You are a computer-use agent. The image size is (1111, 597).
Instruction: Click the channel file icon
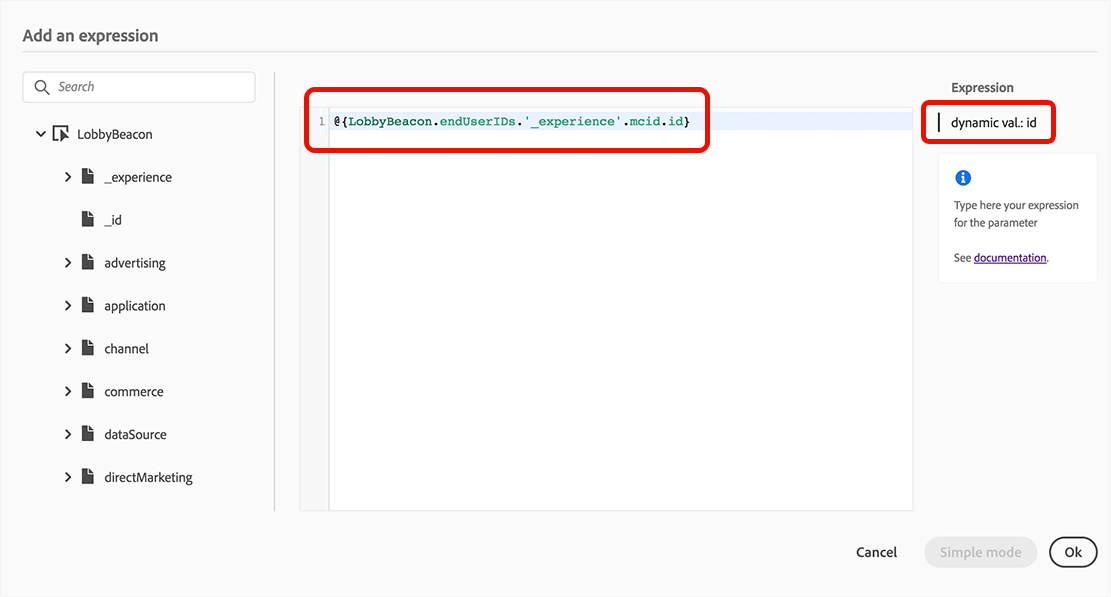[88, 348]
